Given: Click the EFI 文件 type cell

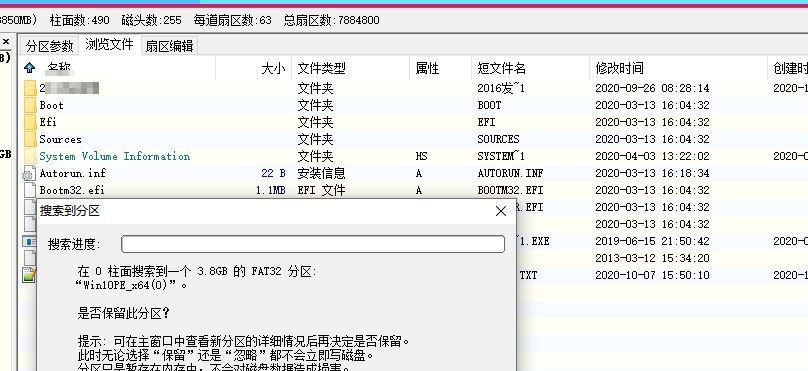Looking at the screenshot, I should 321,190.
